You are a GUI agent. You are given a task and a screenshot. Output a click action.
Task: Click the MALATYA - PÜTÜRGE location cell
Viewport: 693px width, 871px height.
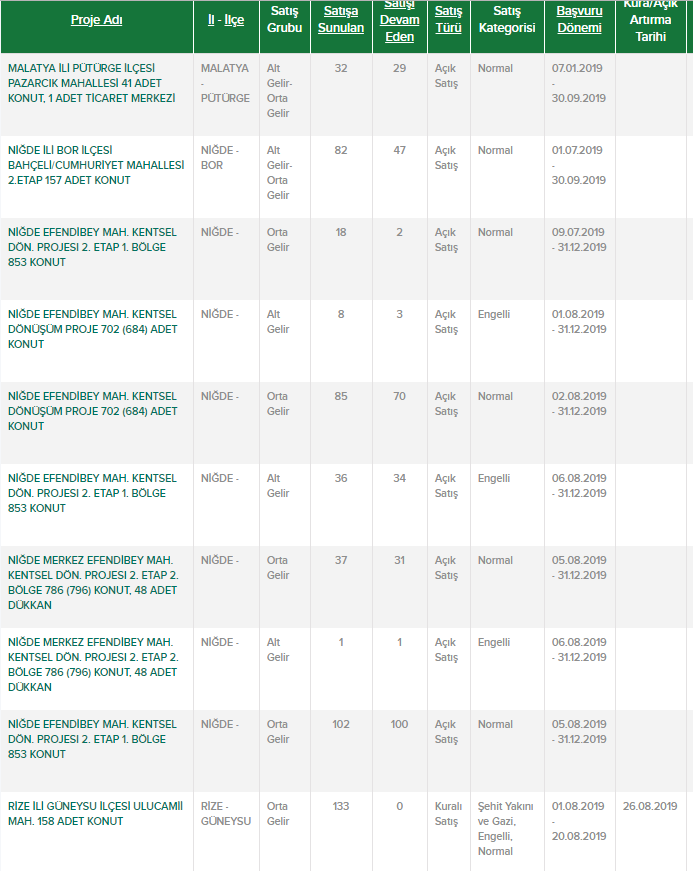point(225,83)
